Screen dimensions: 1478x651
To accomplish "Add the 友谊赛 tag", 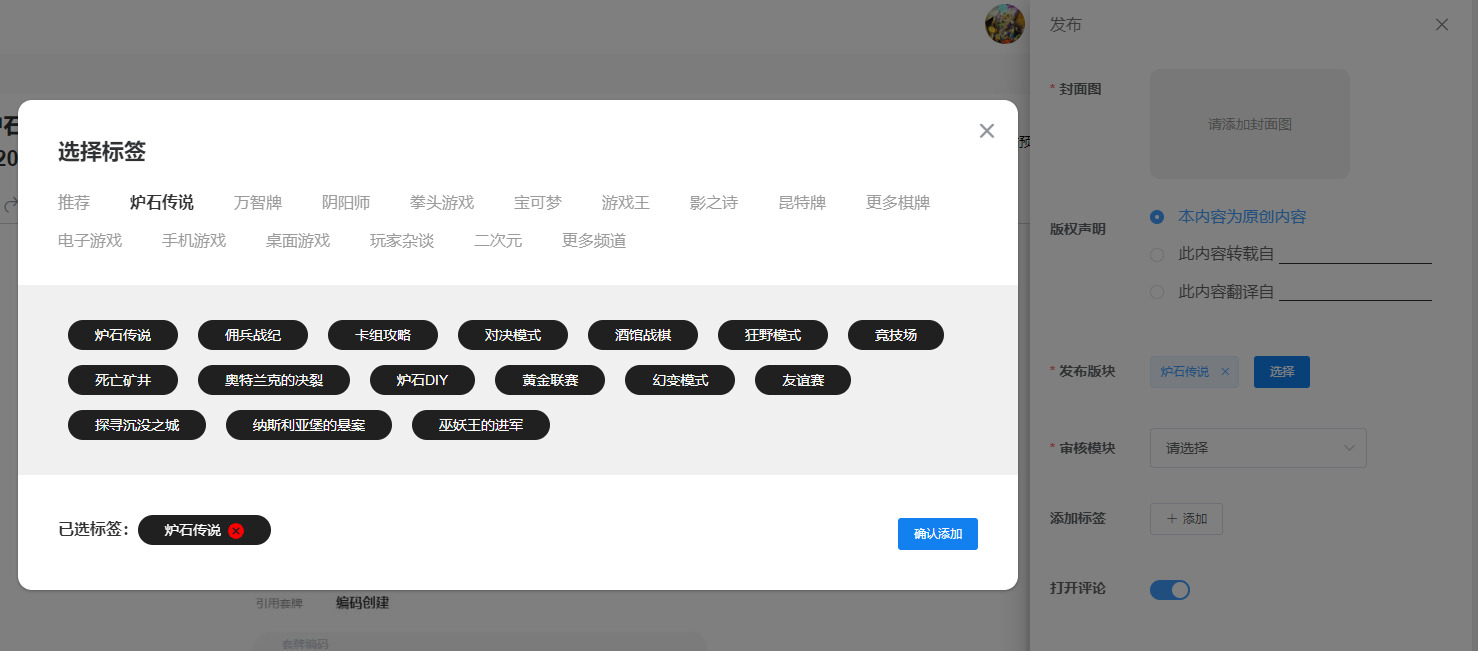I will coord(803,380).
